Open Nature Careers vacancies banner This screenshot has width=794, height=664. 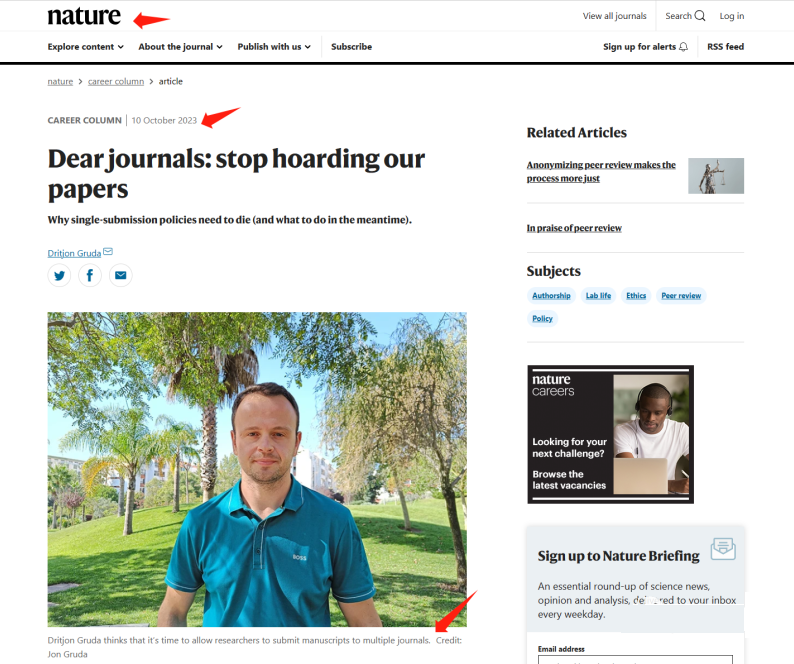pos(611,435)
